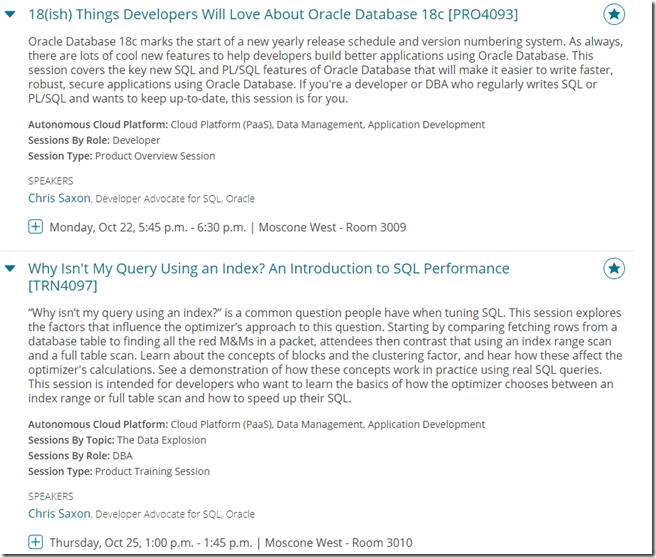Click the DBA role label
Image resolution: width=656 pixels, height=558 pixels.
pyautogui.click(x=122, y=456)
